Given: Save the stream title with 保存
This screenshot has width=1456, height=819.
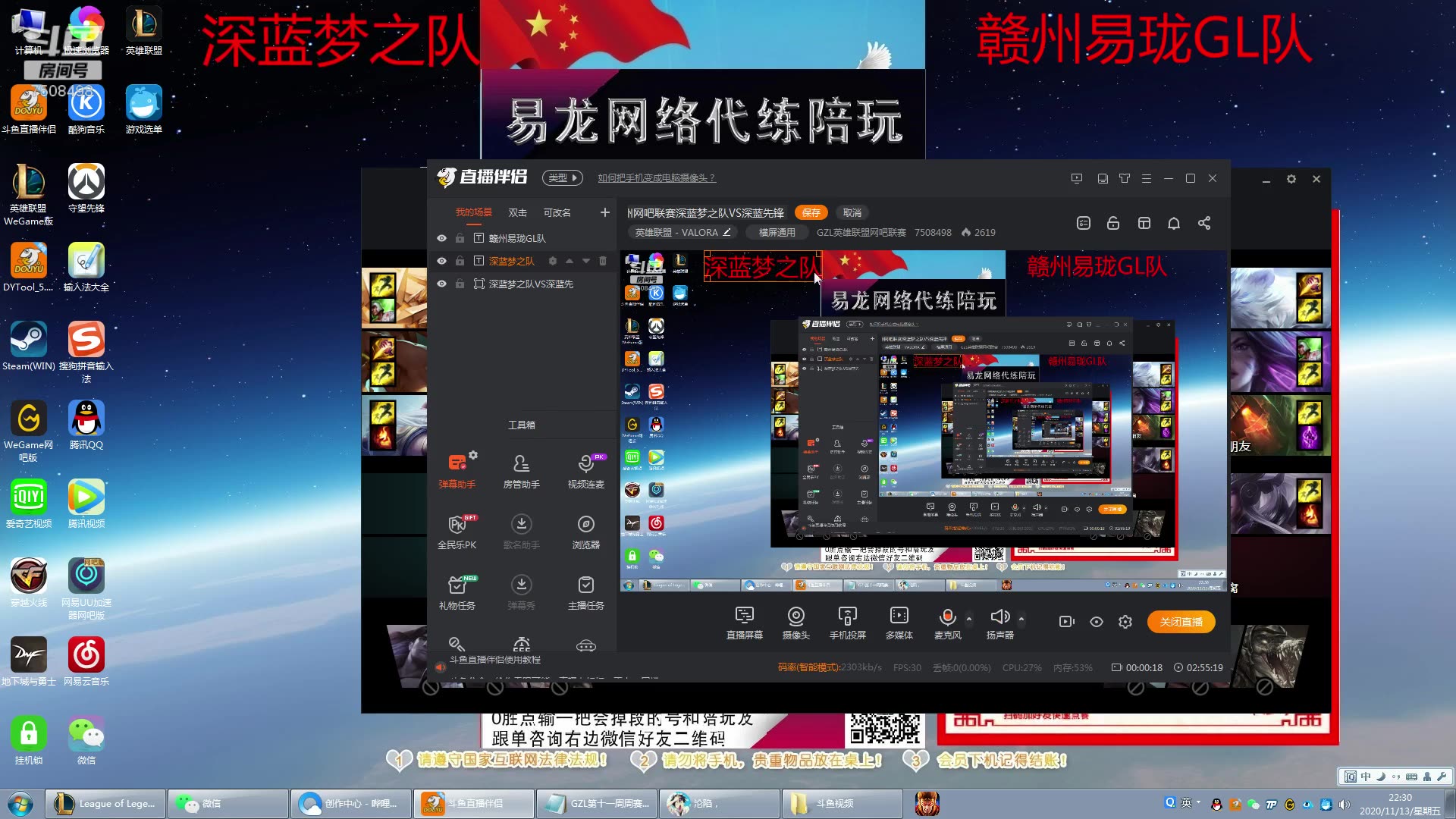Looking at the screenshot, I should click(811, 212).
